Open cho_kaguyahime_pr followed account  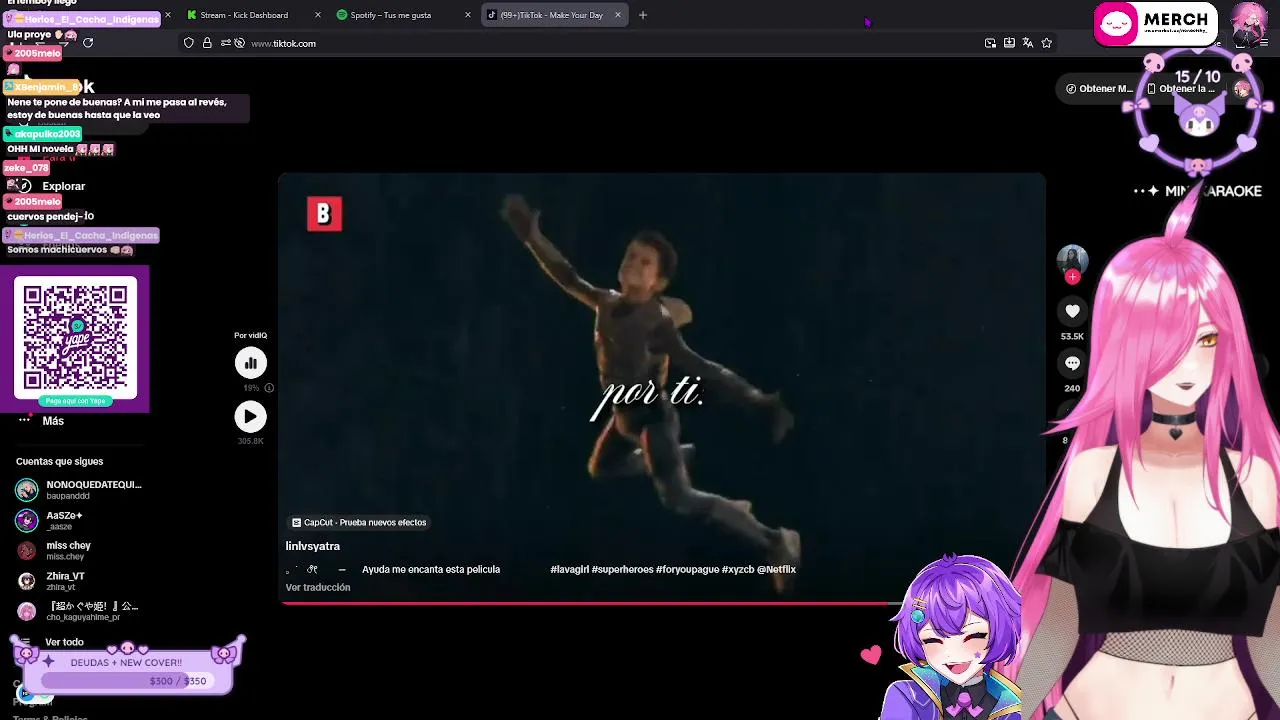pyautogui.click(x=82, y=612)
